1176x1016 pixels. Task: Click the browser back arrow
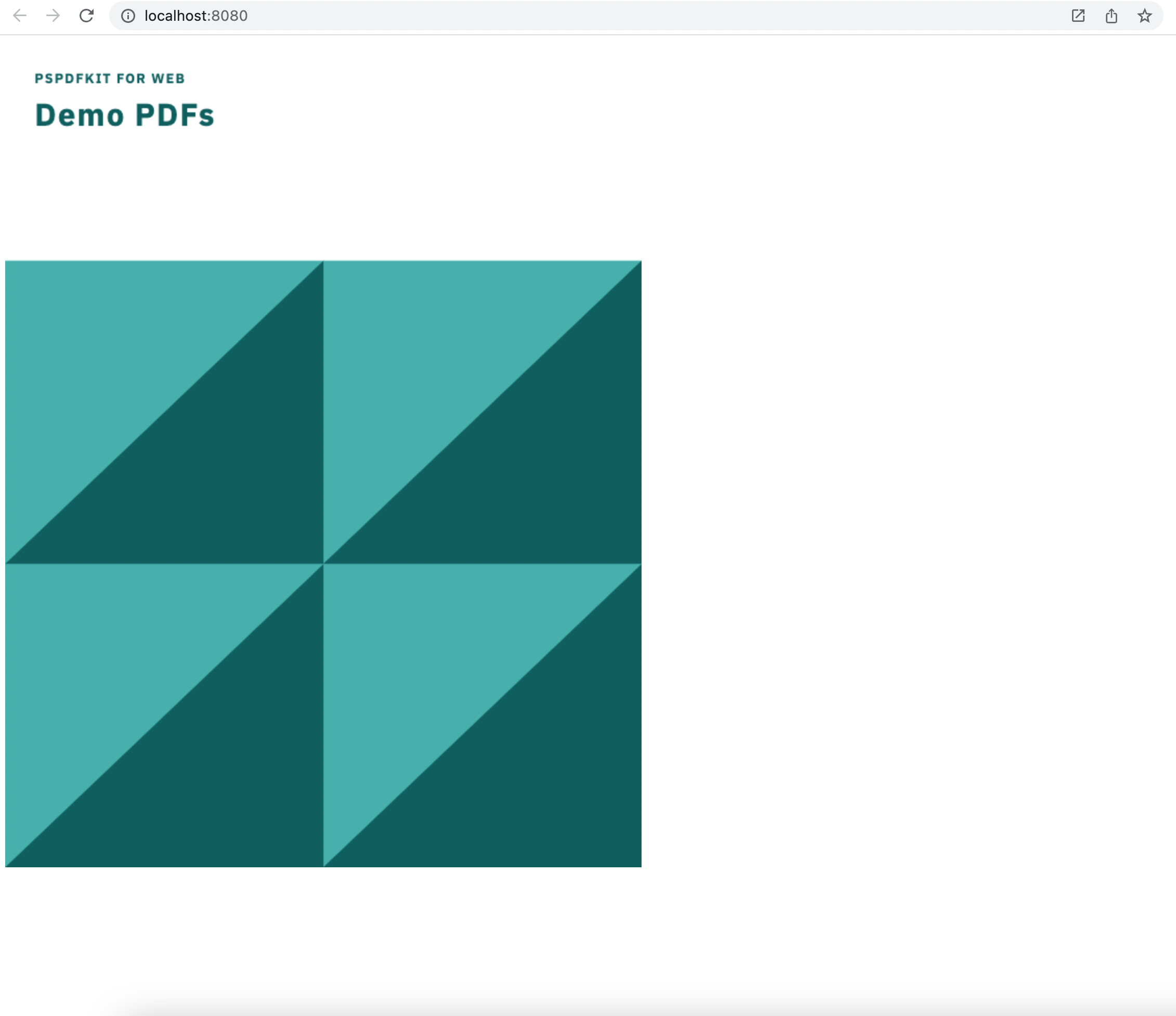click(20, 15)
